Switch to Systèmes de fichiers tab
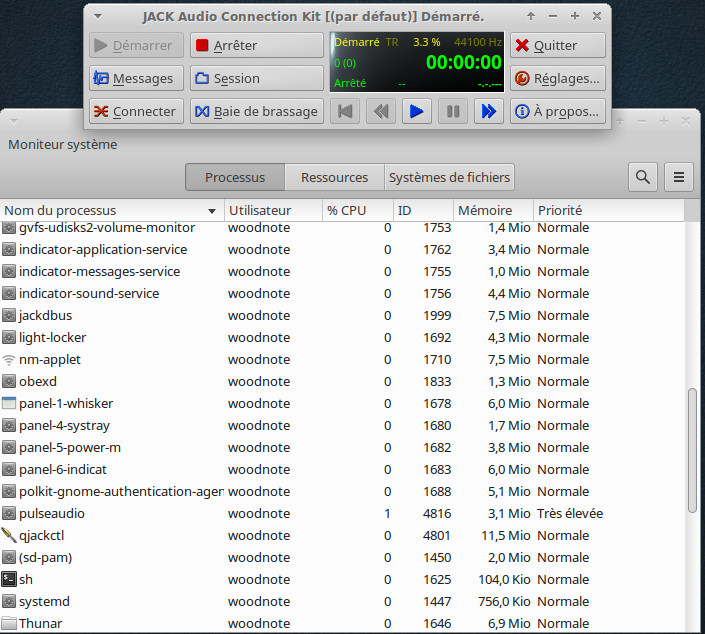 [449, 177]
